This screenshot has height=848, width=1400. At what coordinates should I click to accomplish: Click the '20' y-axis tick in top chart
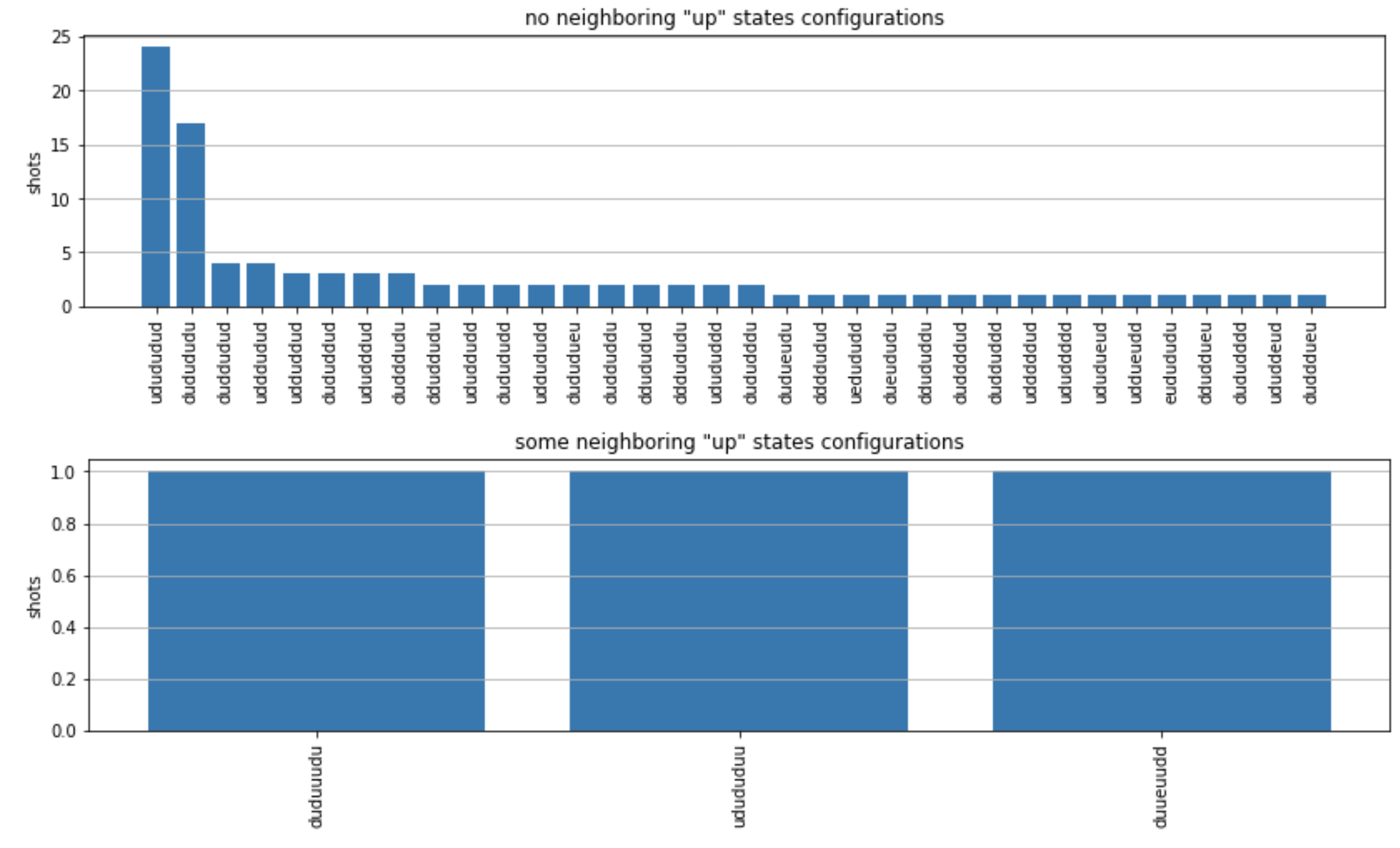pos(61,92)
